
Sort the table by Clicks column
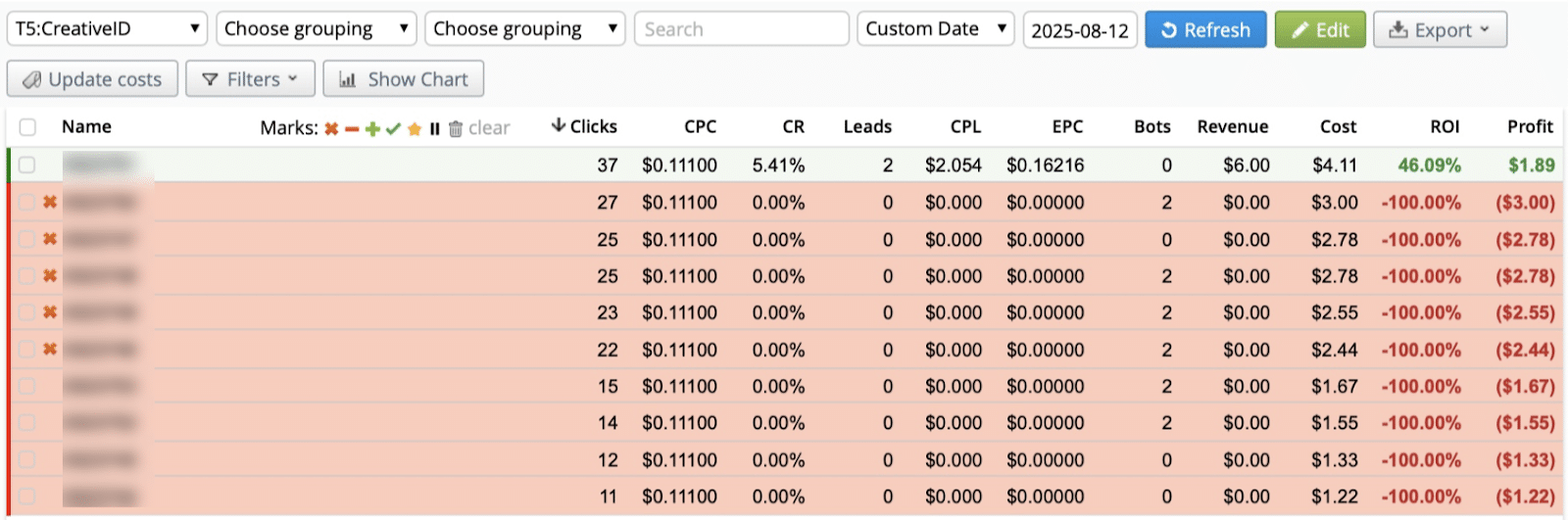tap(585, 126)
